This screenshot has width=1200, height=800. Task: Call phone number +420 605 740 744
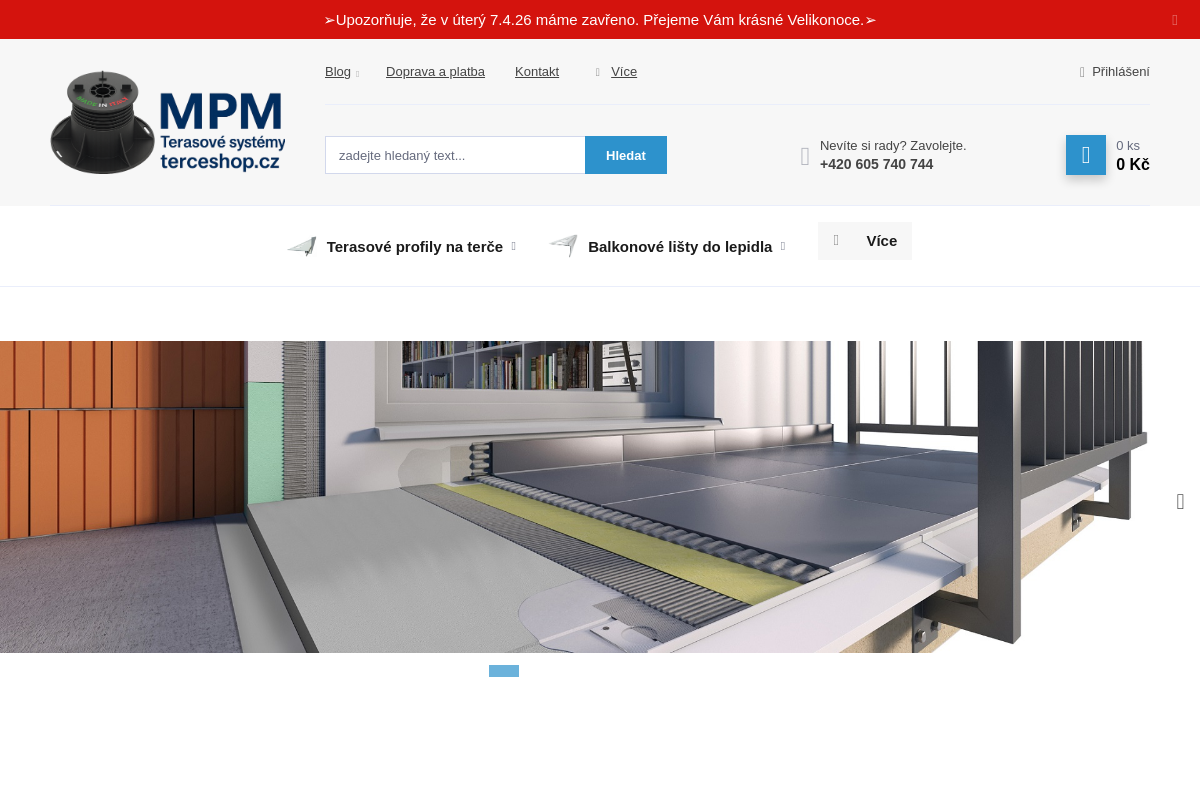point(876,164)
